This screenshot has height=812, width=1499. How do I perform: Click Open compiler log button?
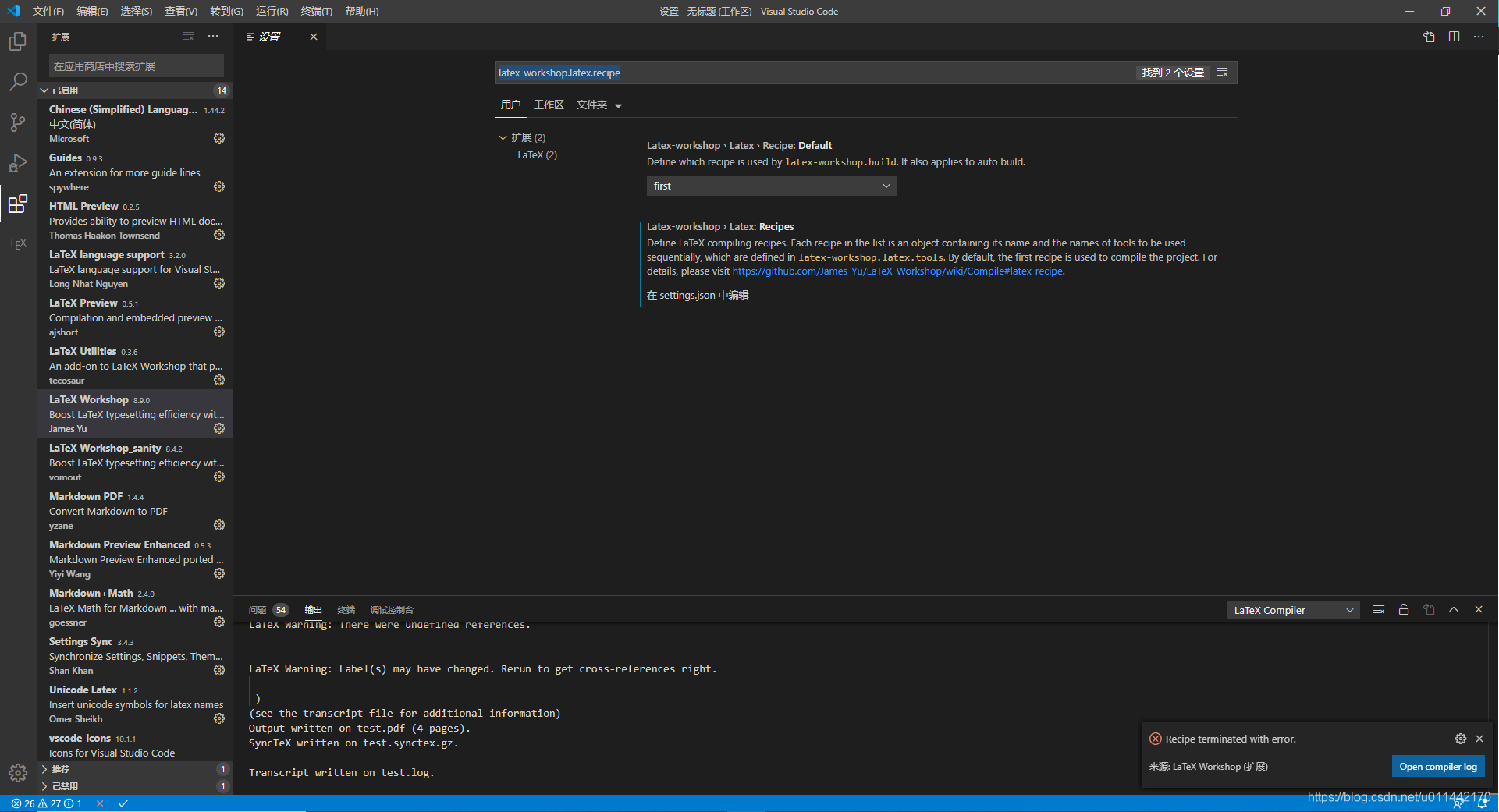[x=1438, y=767]
